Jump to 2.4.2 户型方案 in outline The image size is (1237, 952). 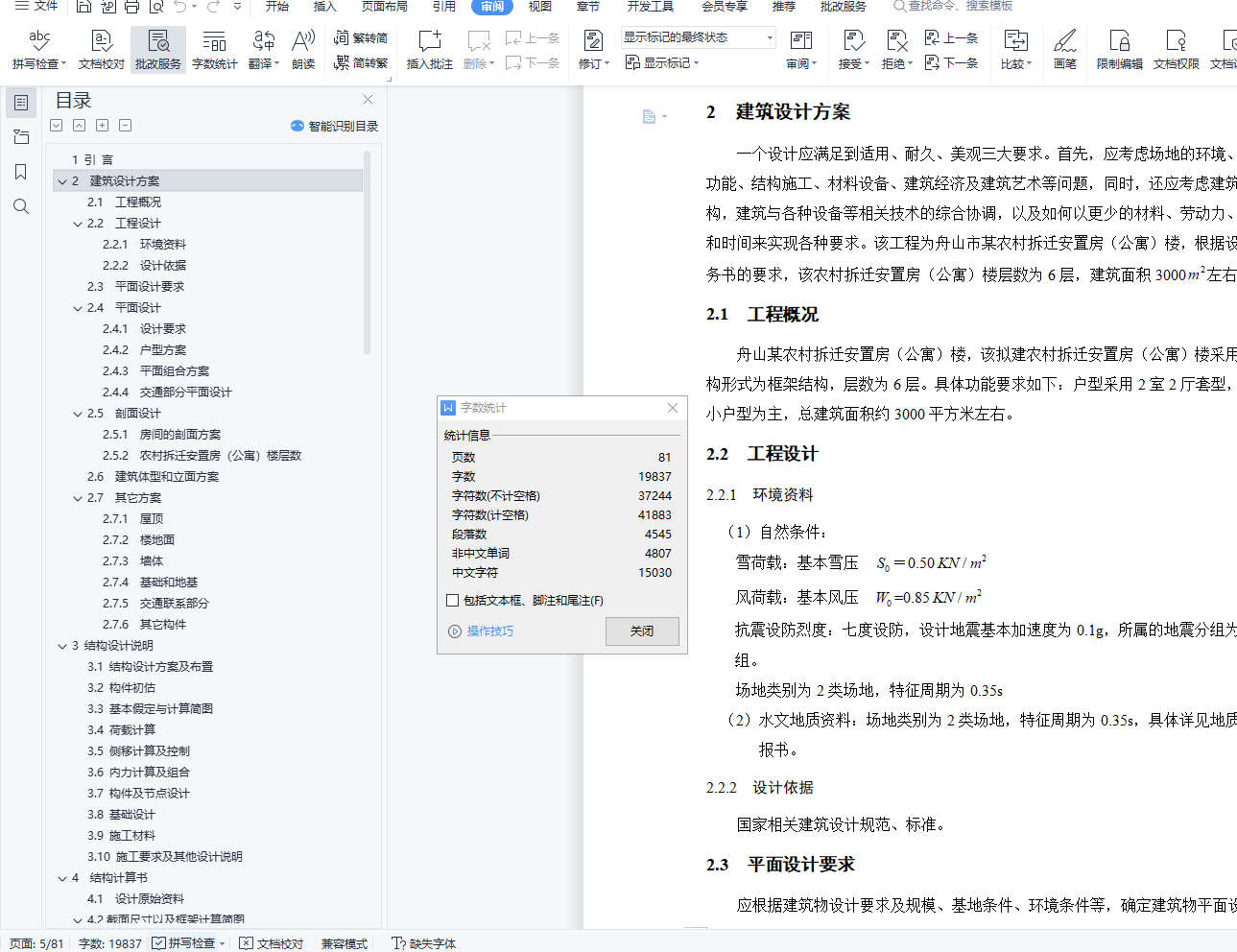[144, 350]
